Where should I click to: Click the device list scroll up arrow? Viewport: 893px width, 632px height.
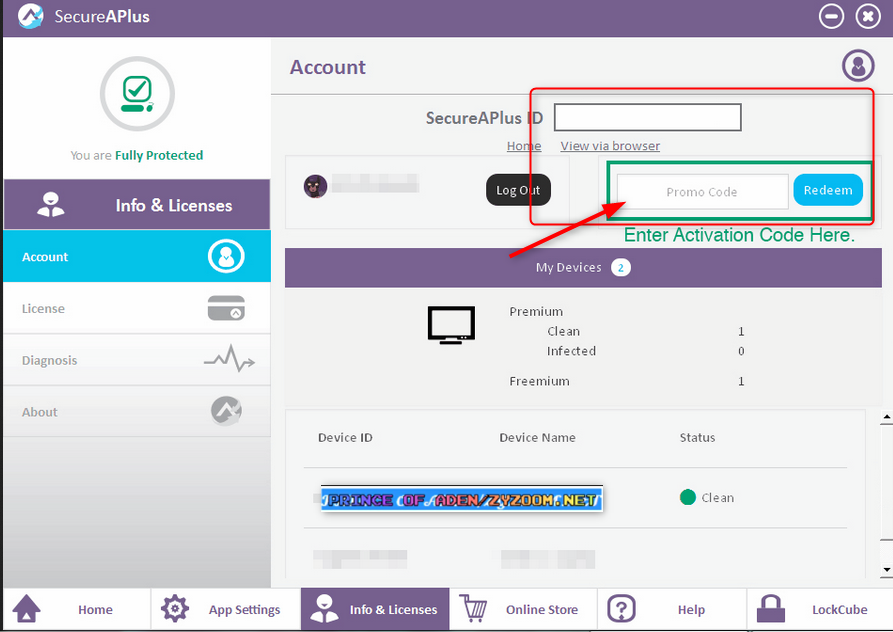[886, 417]
